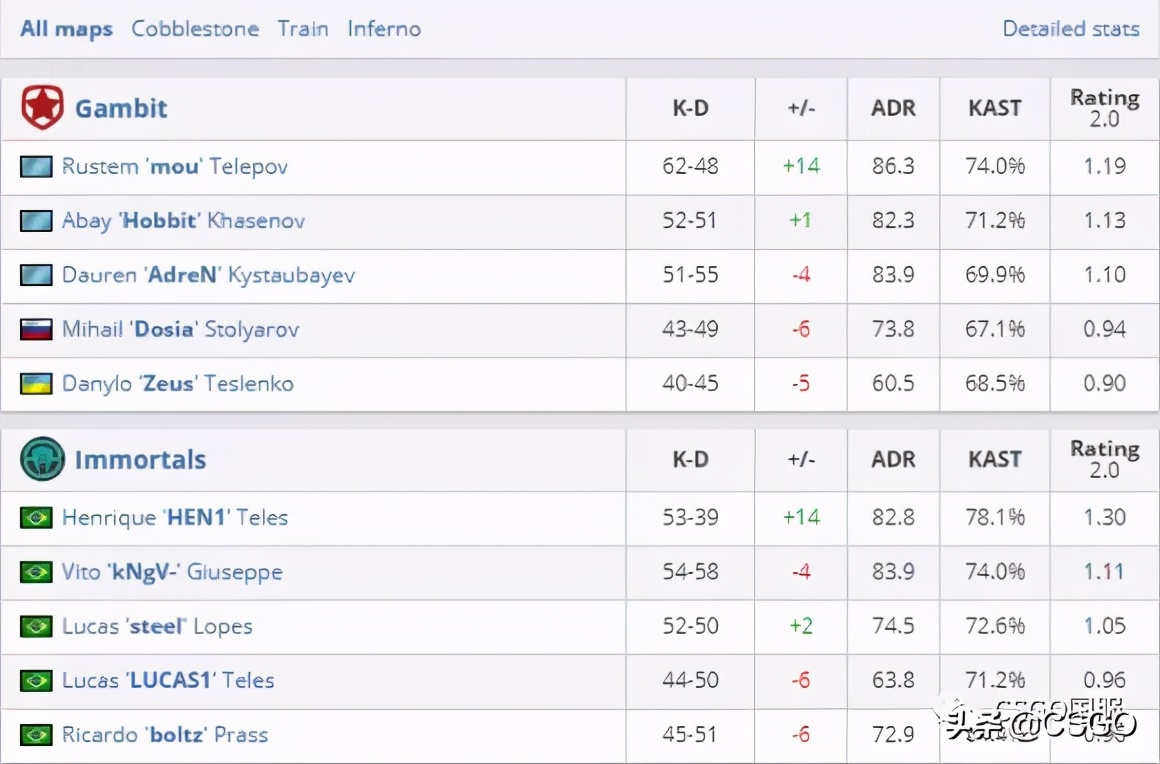Click the Brazil flag beside boltz

click(x=36, y=735)
